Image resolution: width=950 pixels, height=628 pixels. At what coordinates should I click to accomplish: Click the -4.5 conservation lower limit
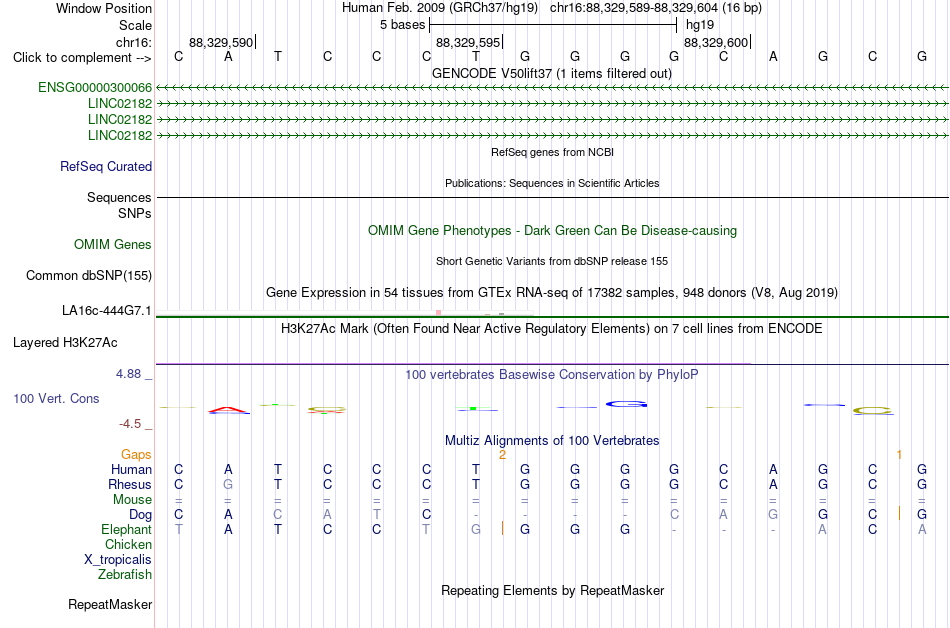130,424
